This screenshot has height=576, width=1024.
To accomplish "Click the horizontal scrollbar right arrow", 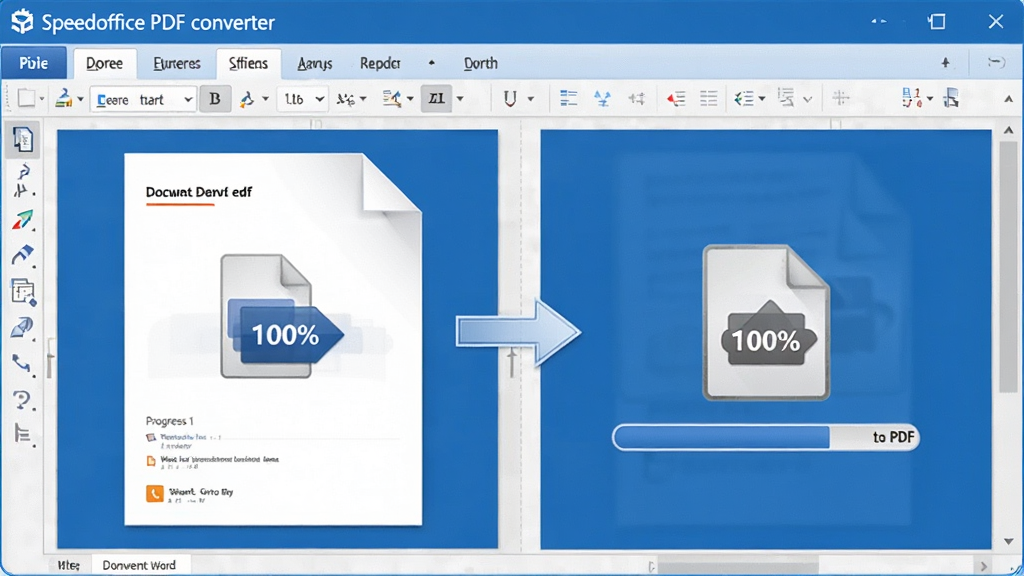I will point(984,566).
